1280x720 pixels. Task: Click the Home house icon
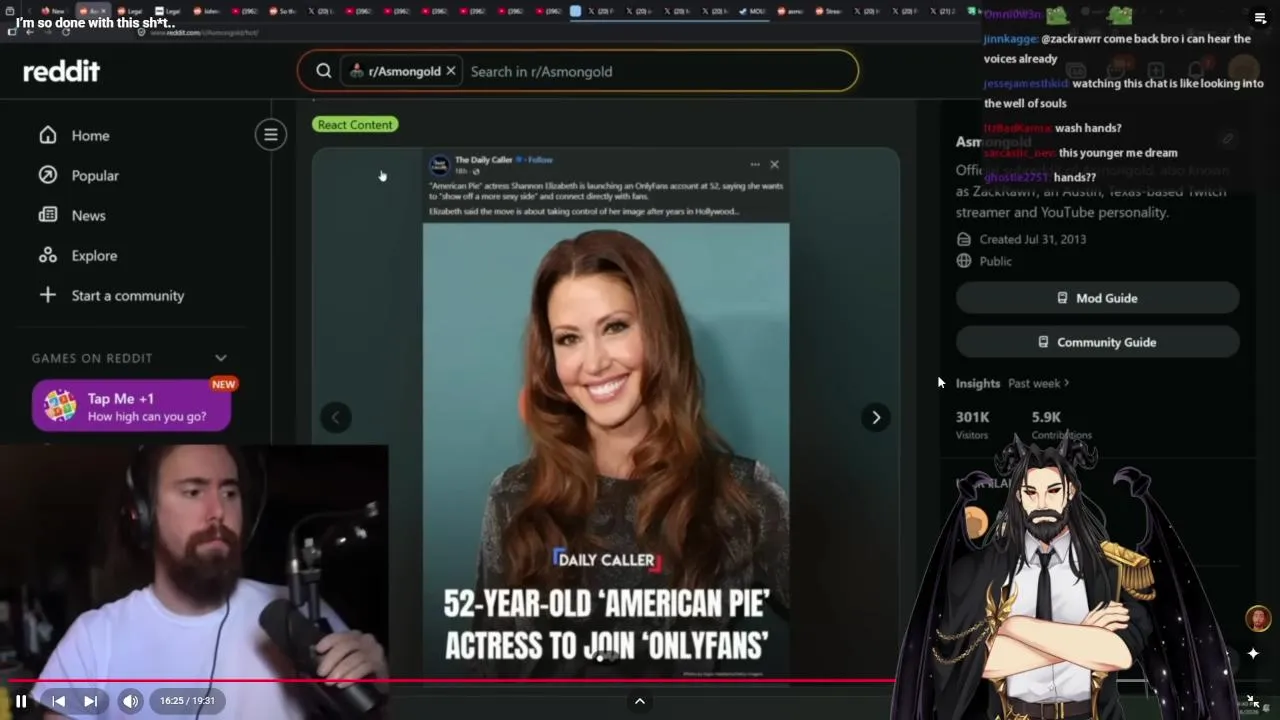pos(48,135)
